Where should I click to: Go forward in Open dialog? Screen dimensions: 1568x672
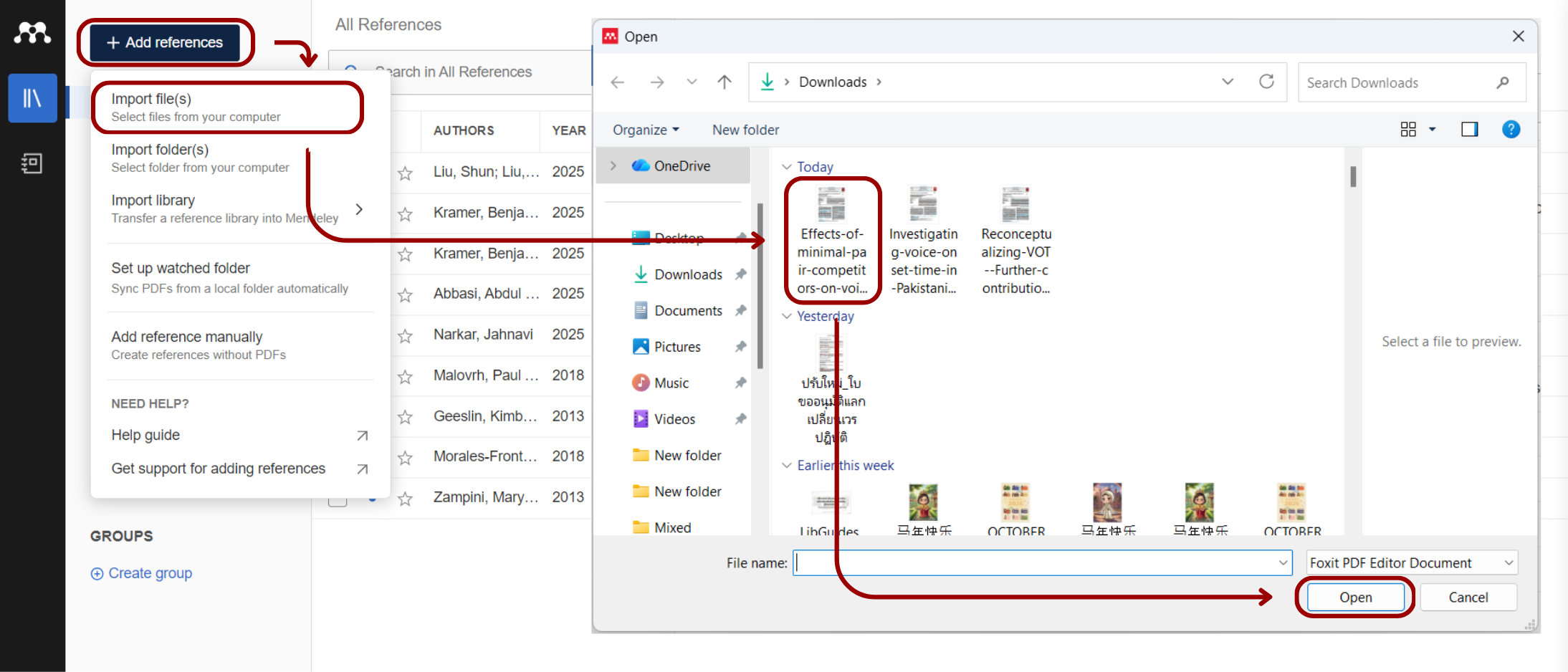click(657, 82)
